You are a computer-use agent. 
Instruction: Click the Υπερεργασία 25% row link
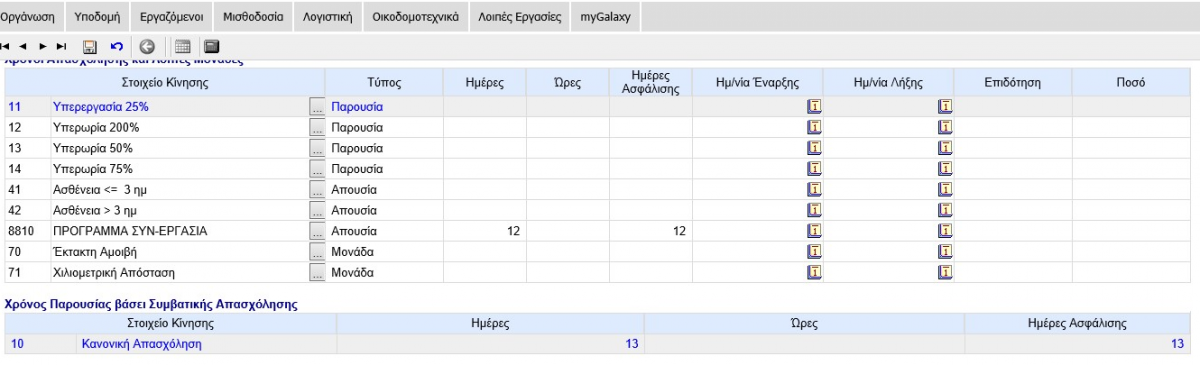pos(100,106)
